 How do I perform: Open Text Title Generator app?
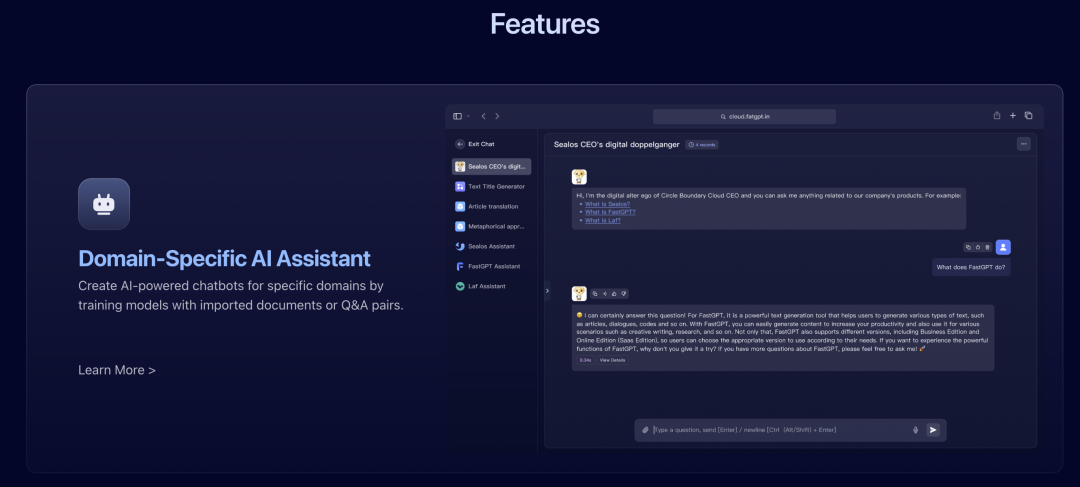coord(492,187)
